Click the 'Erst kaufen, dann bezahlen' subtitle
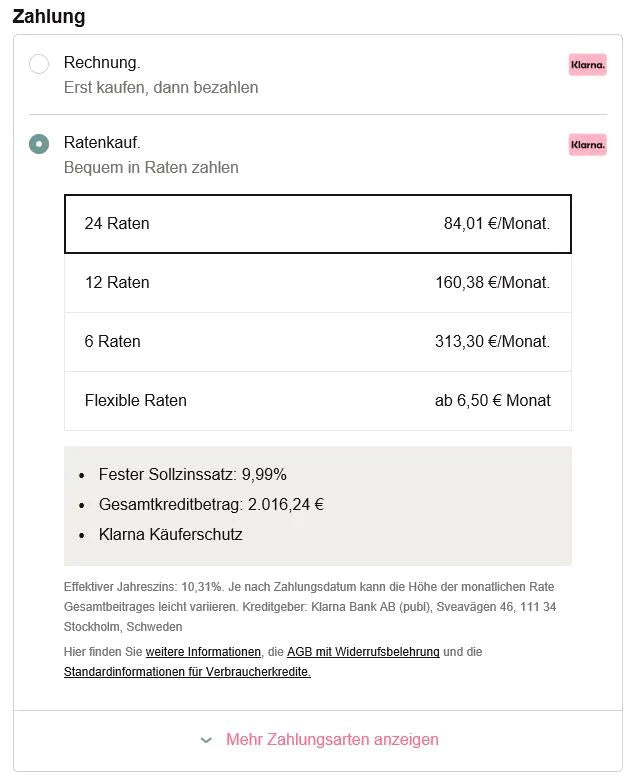Screen dimensions: 629x778 point(161,88)
